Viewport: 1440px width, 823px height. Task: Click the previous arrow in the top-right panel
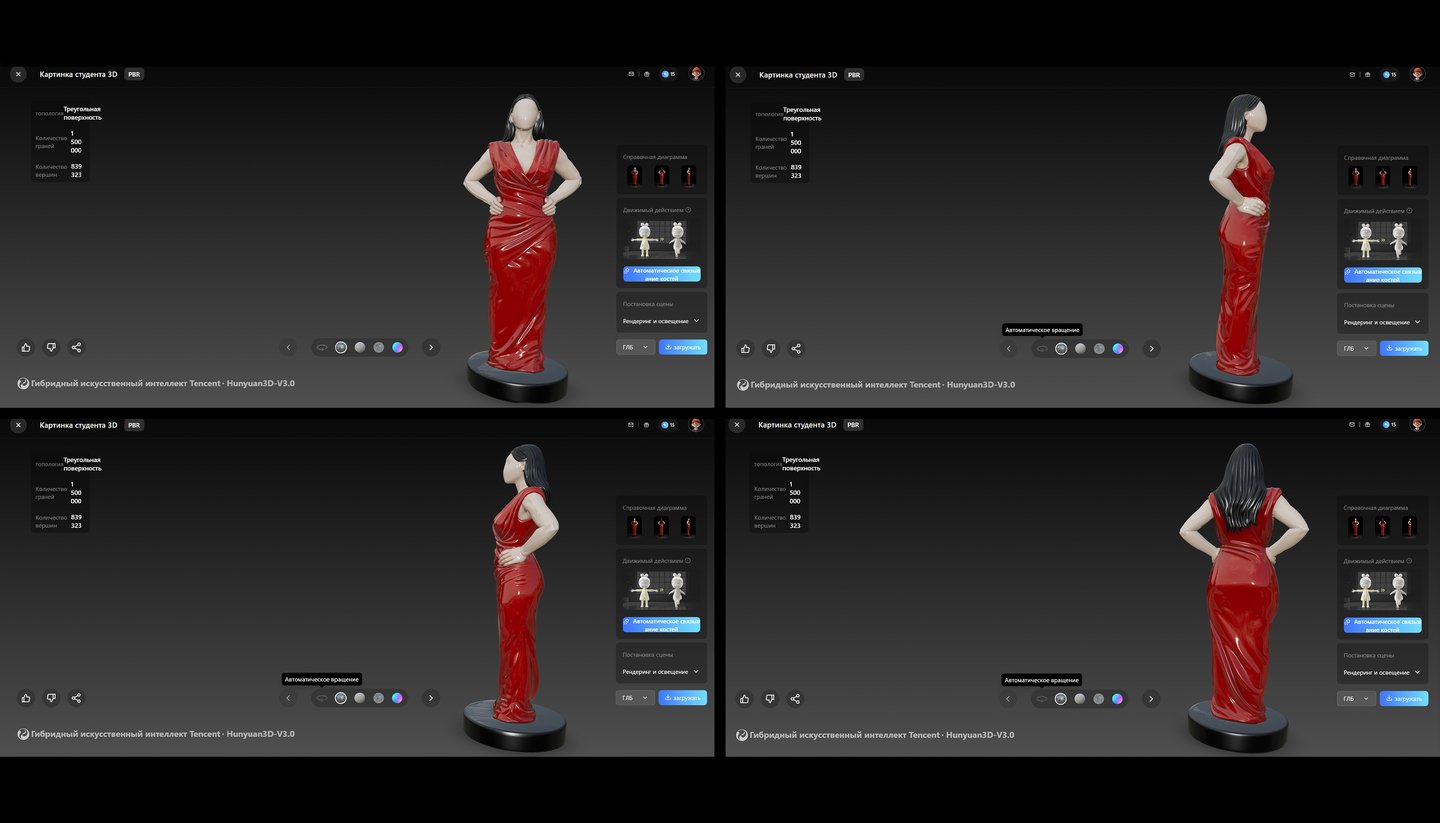tap(1009, 348)
